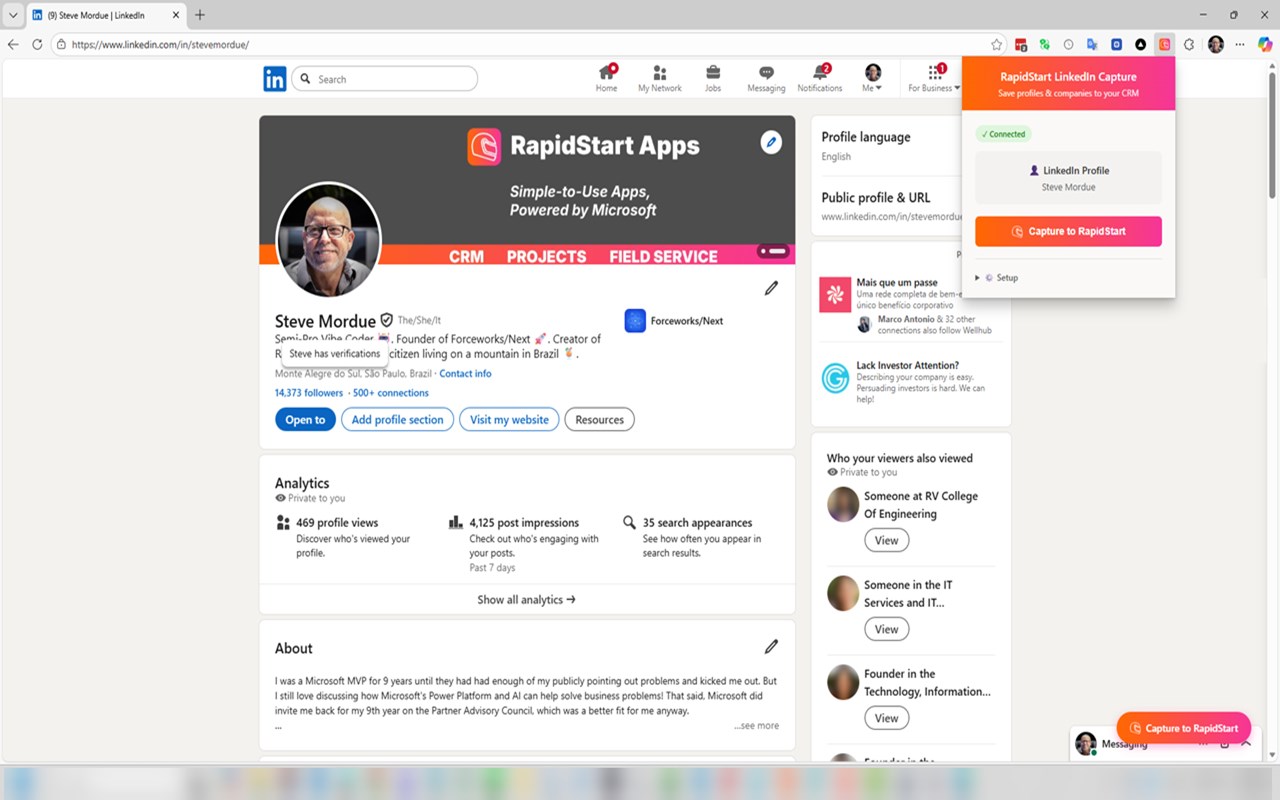The height and width of the screenshot is (800, 1280).
Task: Open the Me account menu
Action: [x=872, y=78]
